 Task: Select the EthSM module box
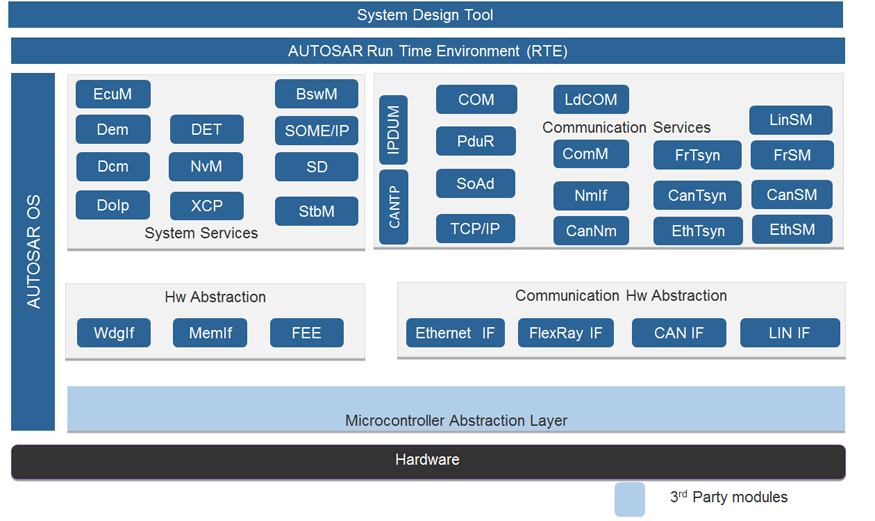[792, 230]
